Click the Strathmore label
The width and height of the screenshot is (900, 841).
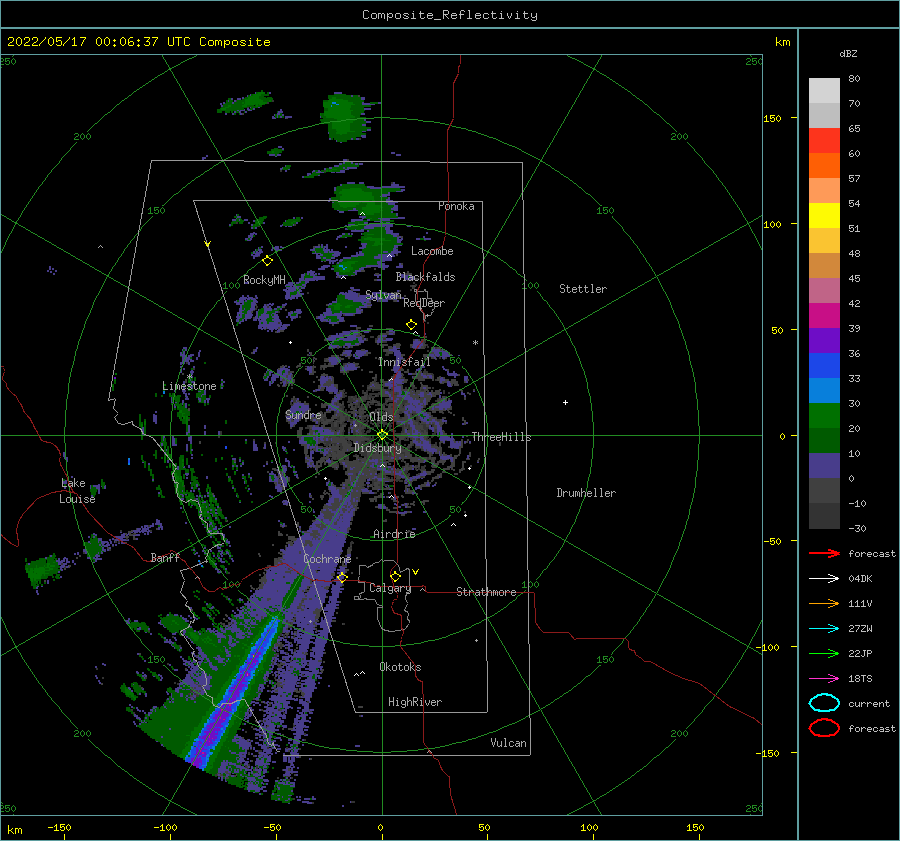coord(486,592)
